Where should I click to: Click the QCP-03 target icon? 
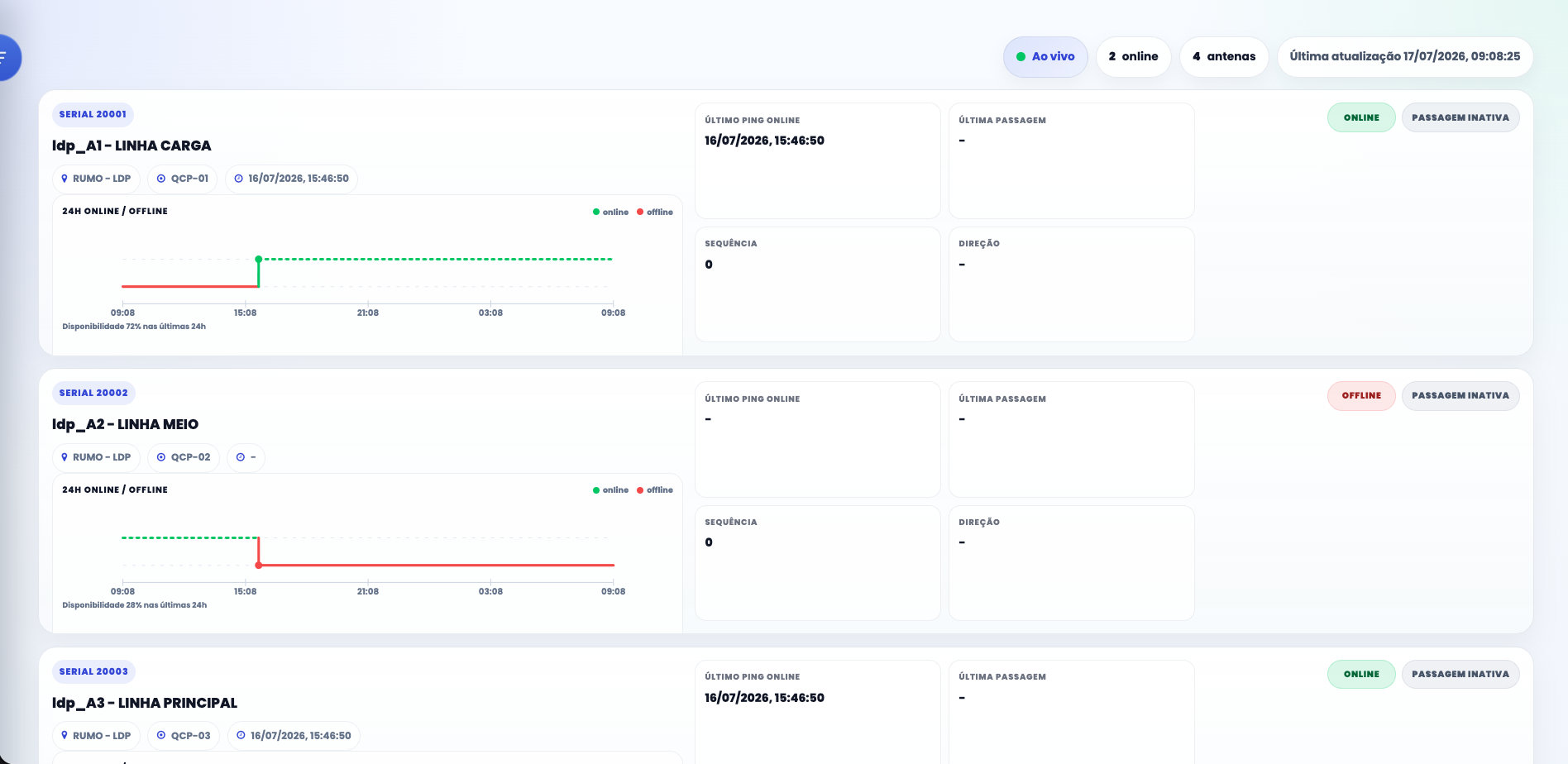coord(161,736)
